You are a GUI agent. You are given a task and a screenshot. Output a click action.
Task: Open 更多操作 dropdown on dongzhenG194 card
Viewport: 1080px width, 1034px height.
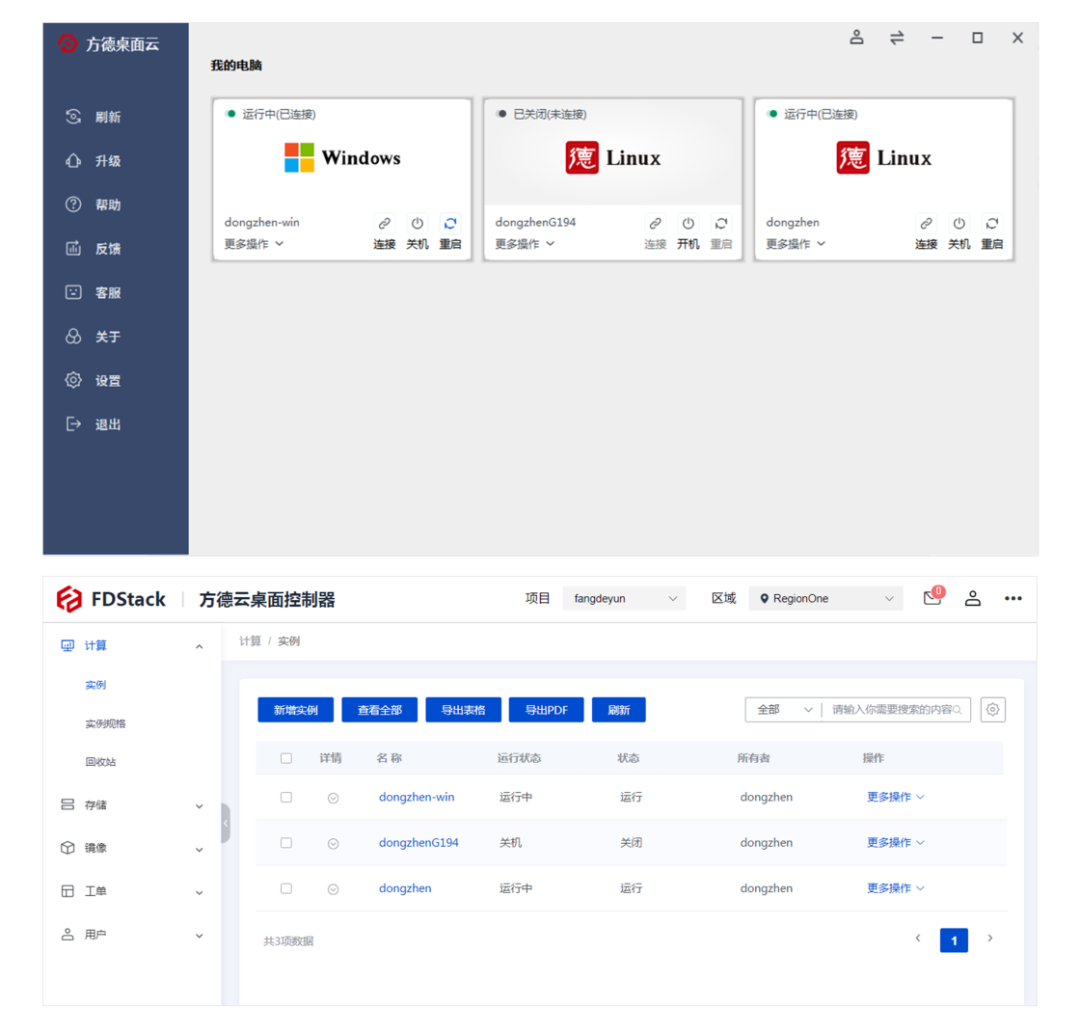(x=525, y=244)
